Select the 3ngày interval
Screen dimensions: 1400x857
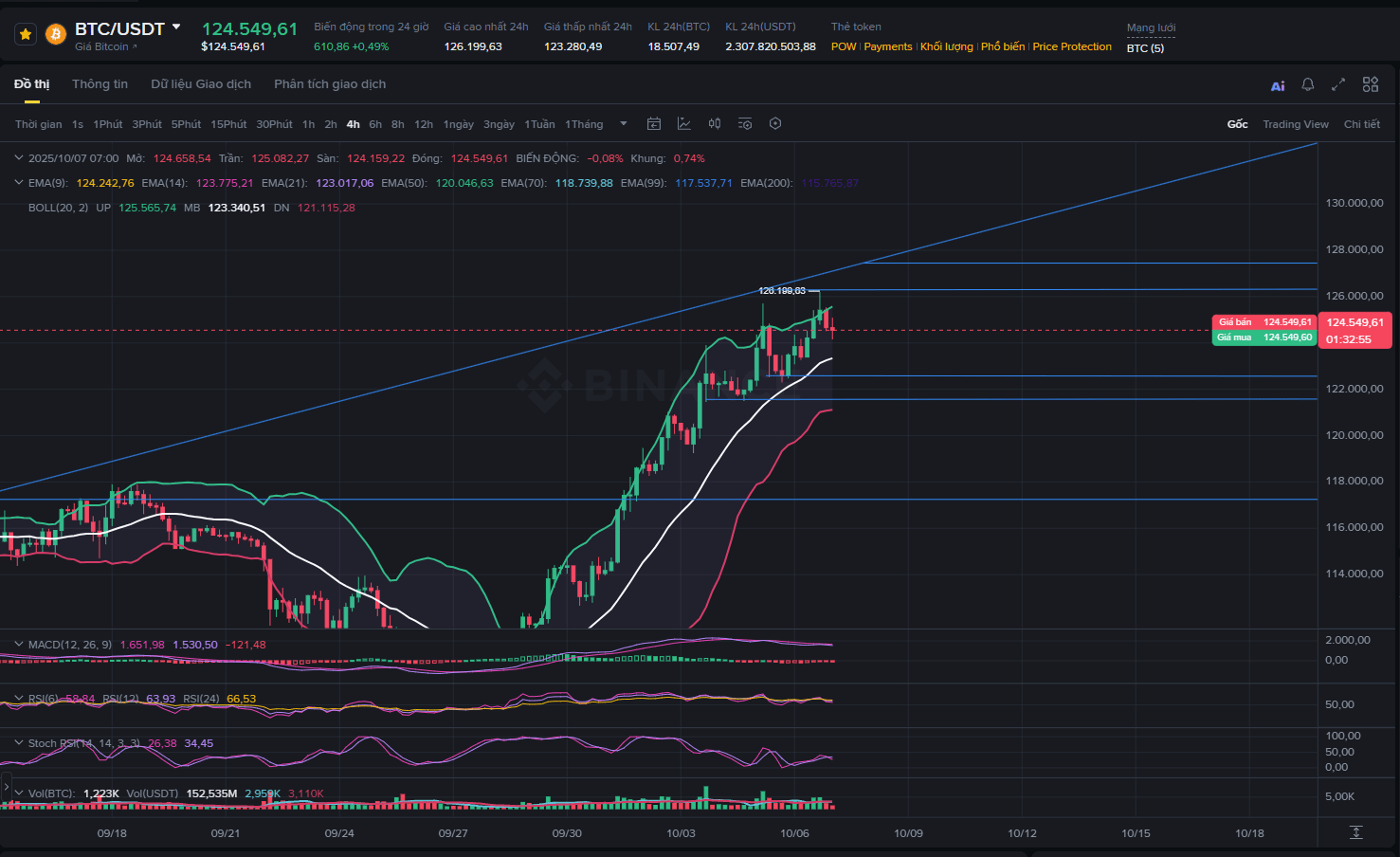pos(499,124)
